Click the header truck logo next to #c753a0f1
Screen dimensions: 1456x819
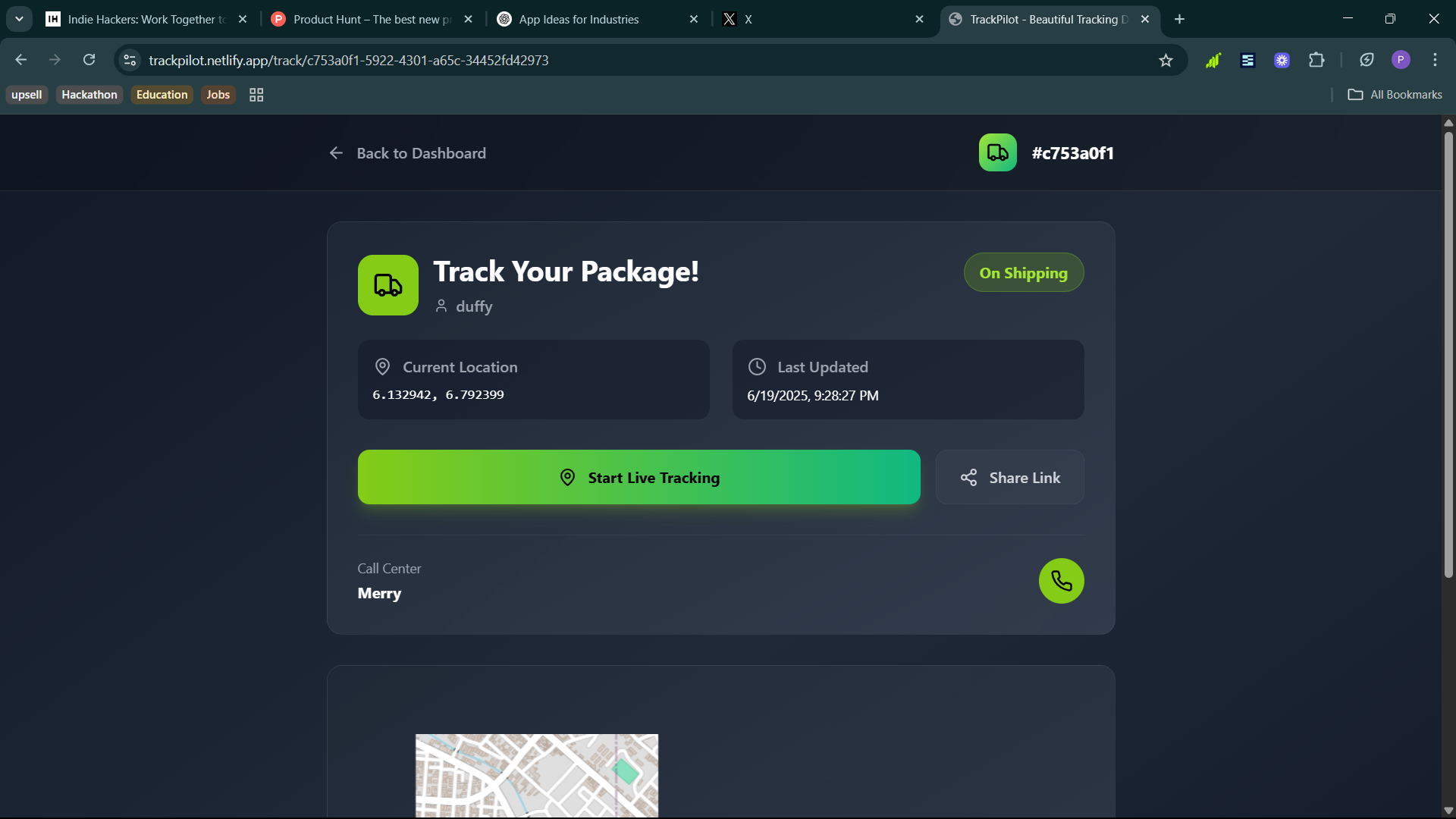pos(998,152)
